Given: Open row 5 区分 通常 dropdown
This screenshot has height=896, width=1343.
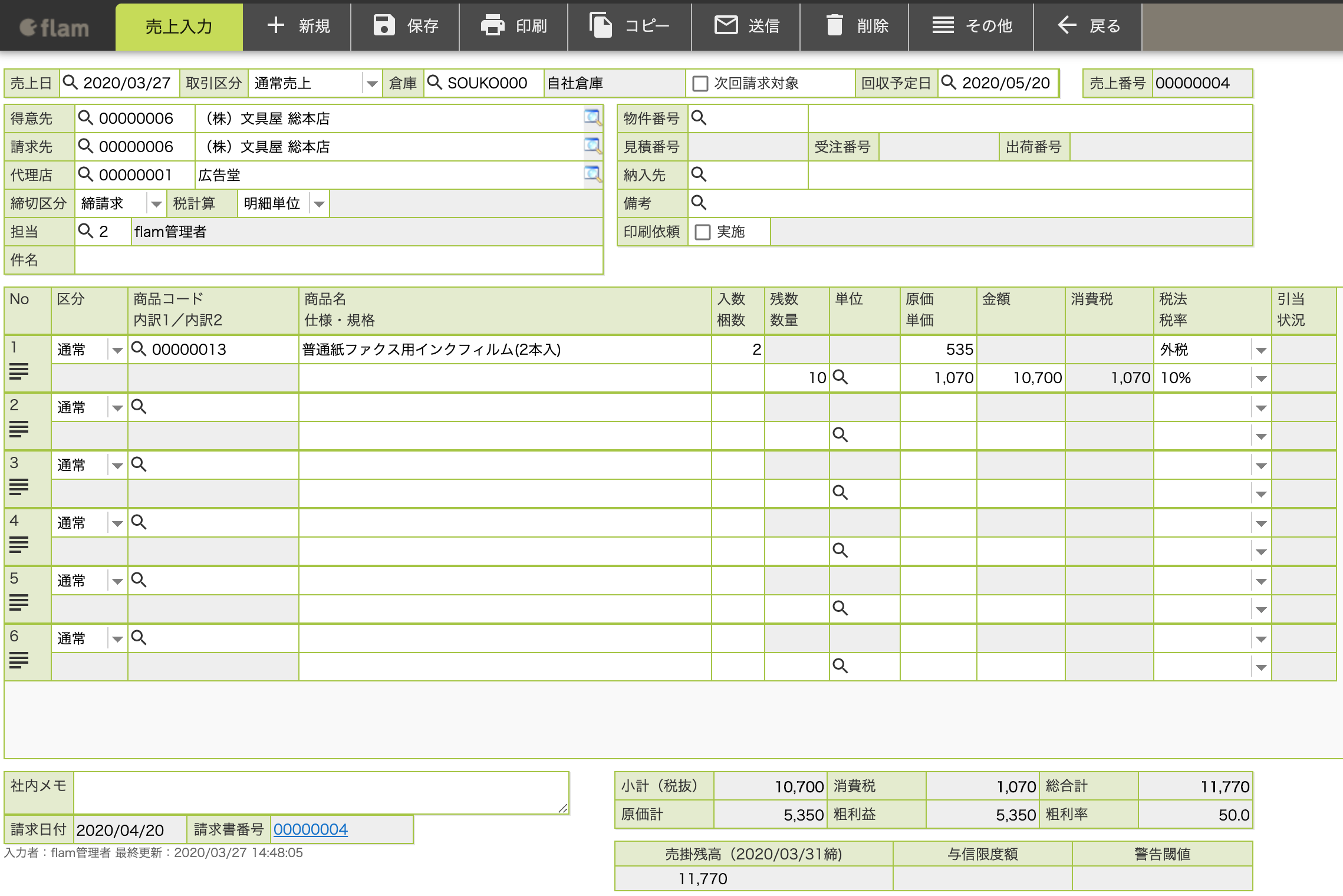Looking at the screenshot, I should point(117,581).
